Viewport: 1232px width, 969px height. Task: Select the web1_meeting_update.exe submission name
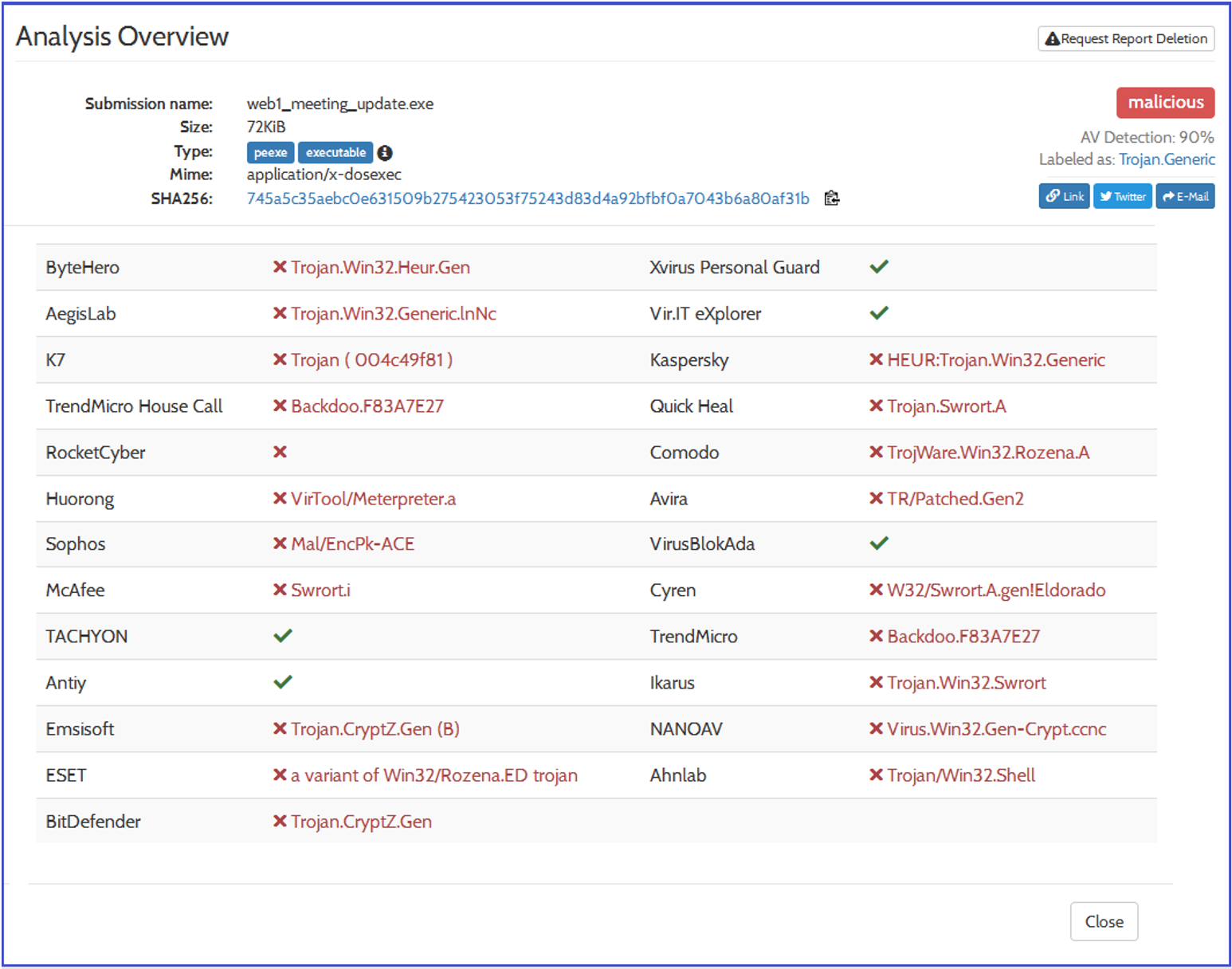[x=340, y=104]
